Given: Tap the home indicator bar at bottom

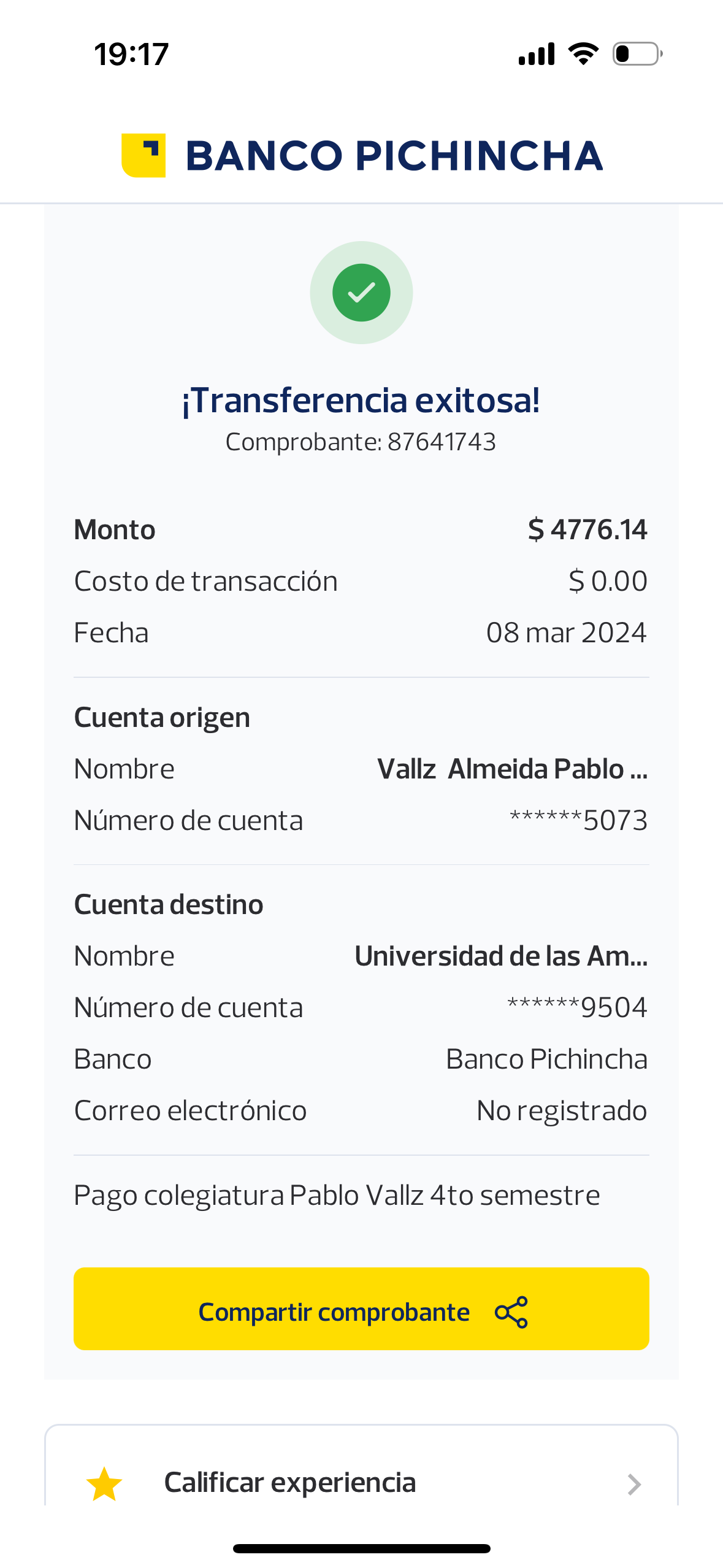Looking at the screenshot, I should (361, 1548).
